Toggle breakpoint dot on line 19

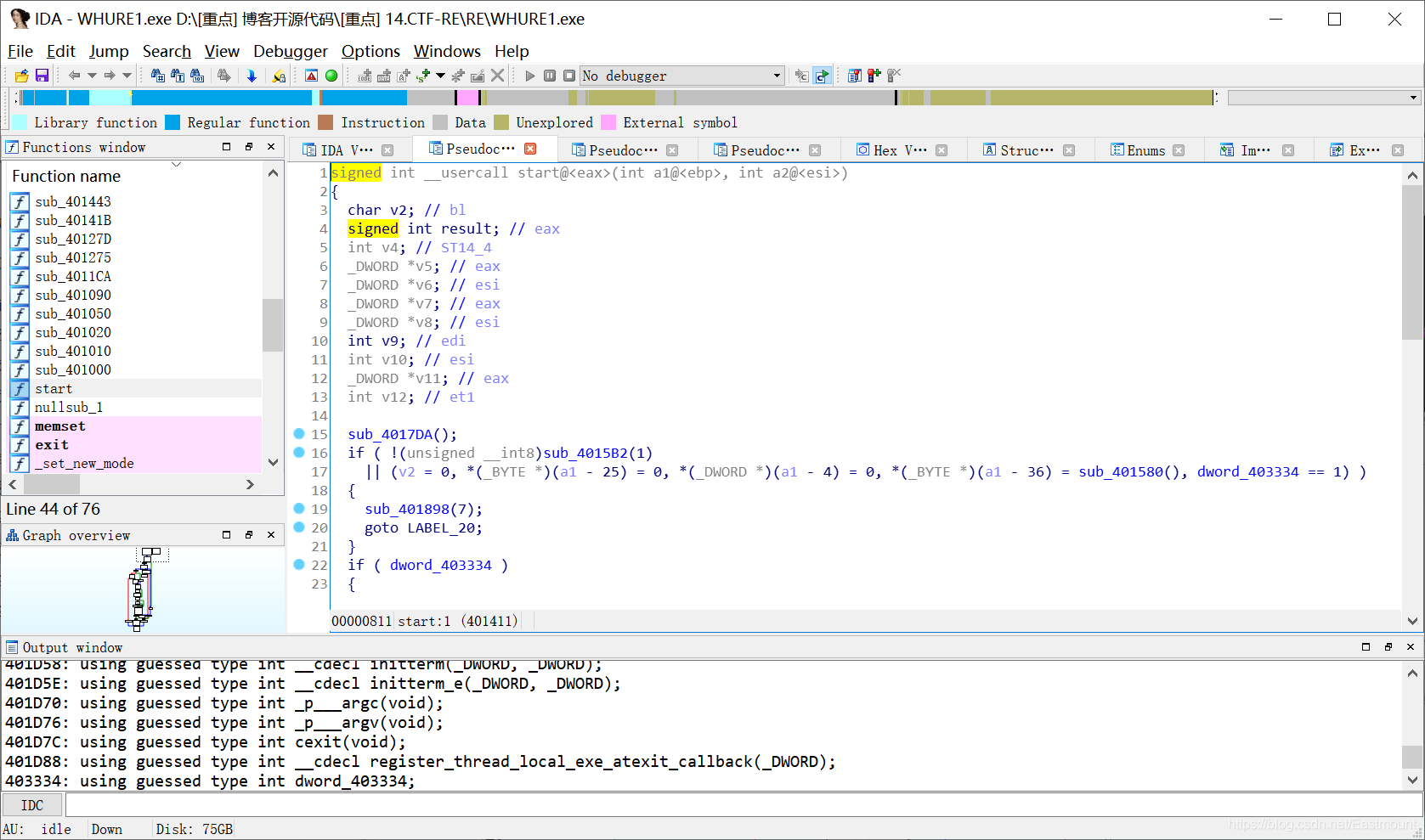299,508
